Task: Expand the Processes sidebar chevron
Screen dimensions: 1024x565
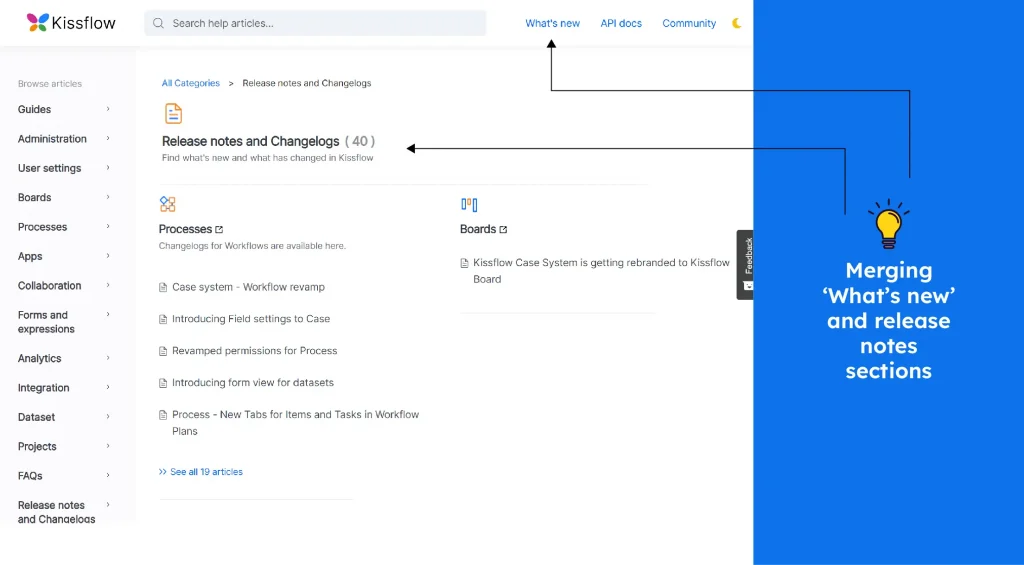Action: pyautogui.click(x=108, y=227)
